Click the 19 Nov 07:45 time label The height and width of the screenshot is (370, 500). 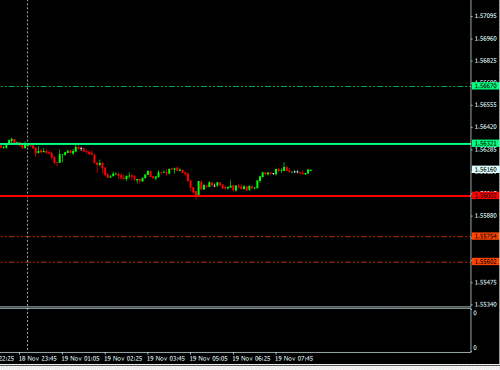coord(294,359)
